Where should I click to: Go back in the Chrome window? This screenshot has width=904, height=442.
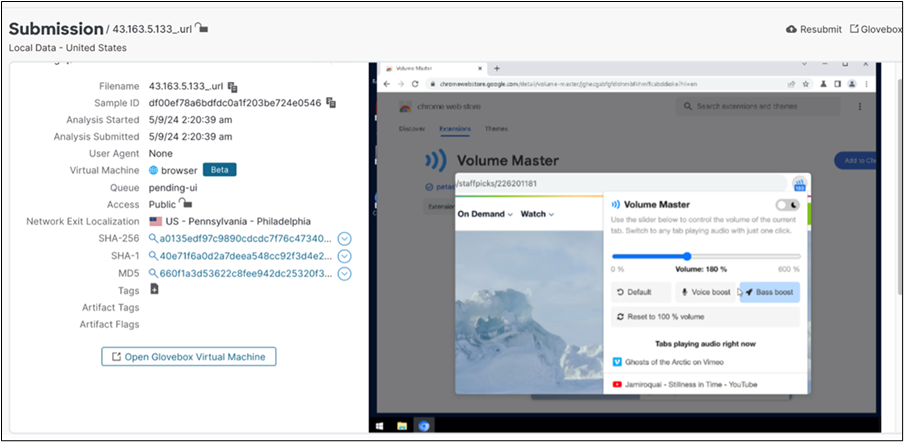(x=387, y=84)
